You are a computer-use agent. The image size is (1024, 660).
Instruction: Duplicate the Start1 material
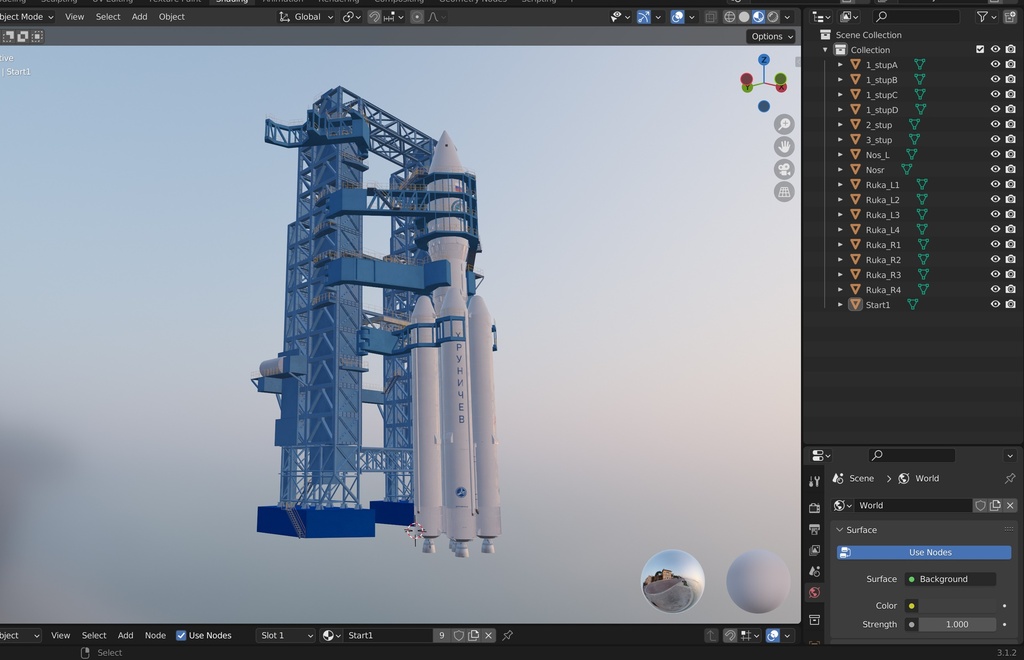tap(473, 635)
